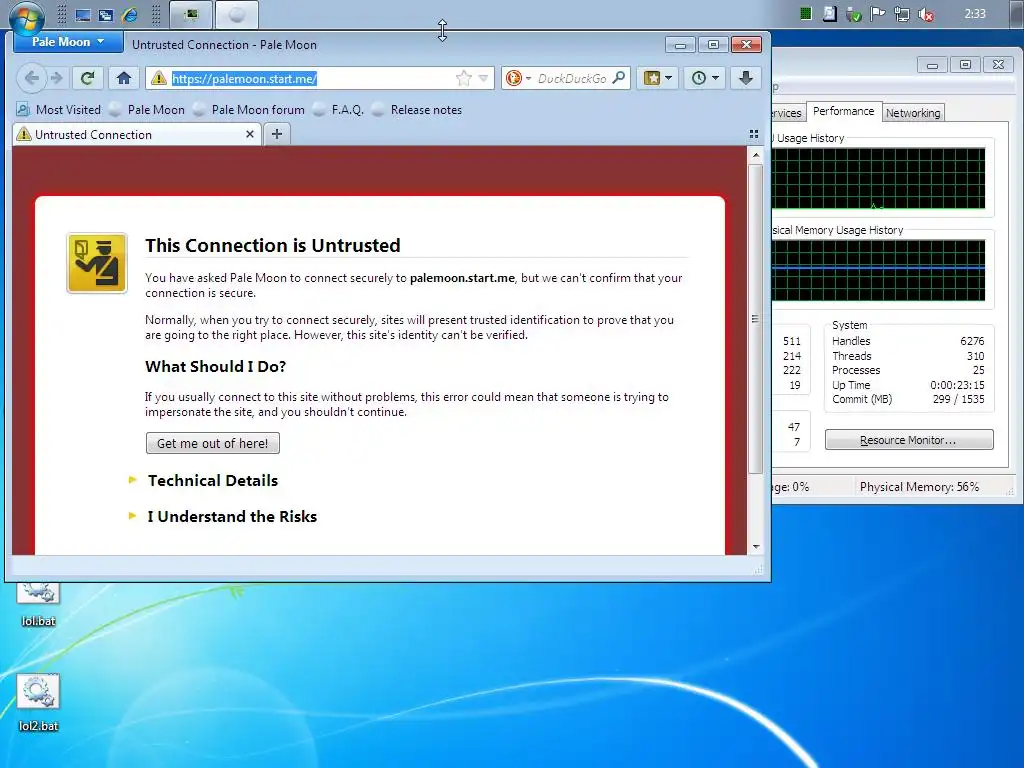
Task: Open the Downloads arrow button
Action: point(745,78)
